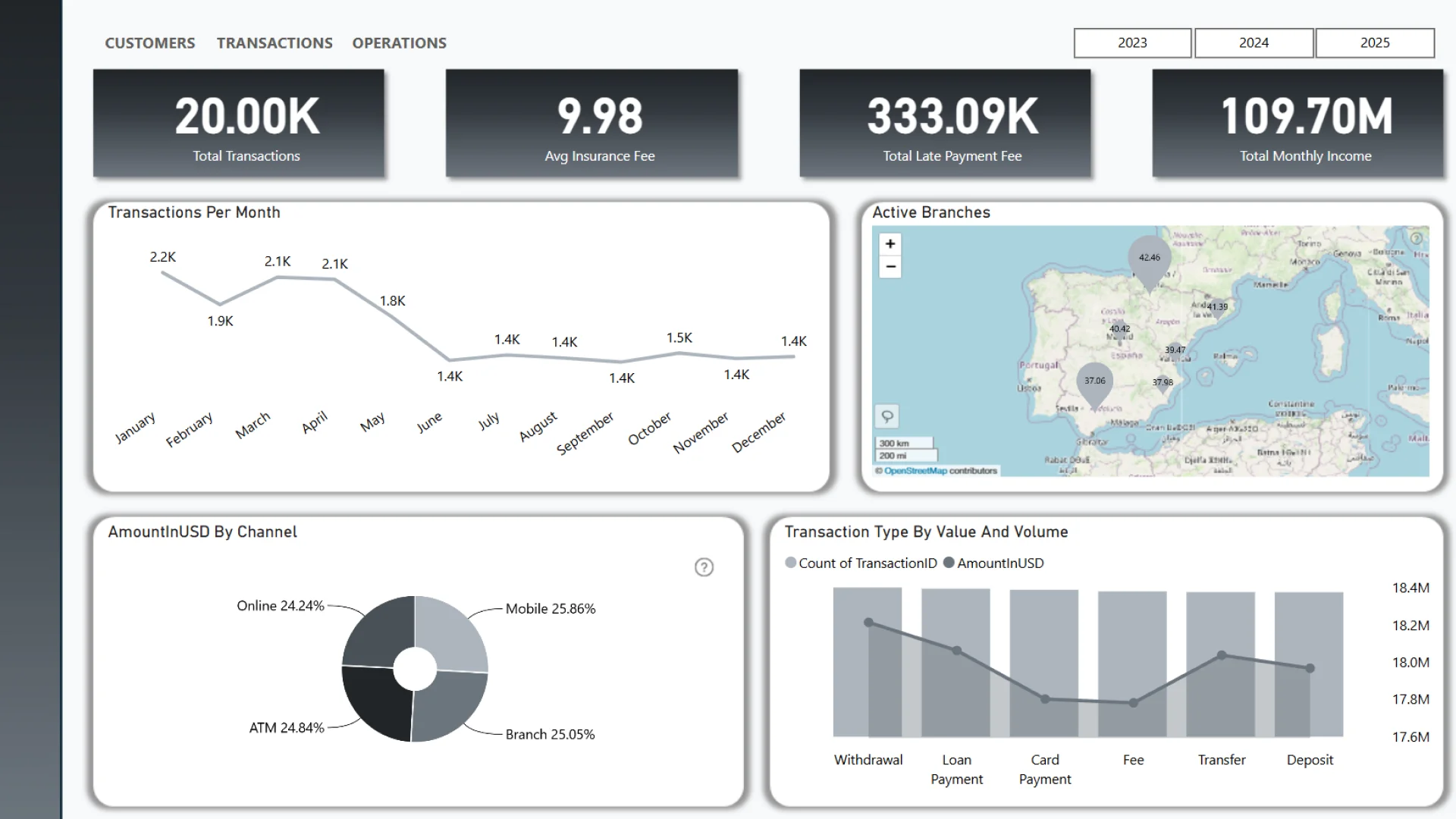Click the Loan Payment bar
The image size is (1456, 819).
point(955,663)
